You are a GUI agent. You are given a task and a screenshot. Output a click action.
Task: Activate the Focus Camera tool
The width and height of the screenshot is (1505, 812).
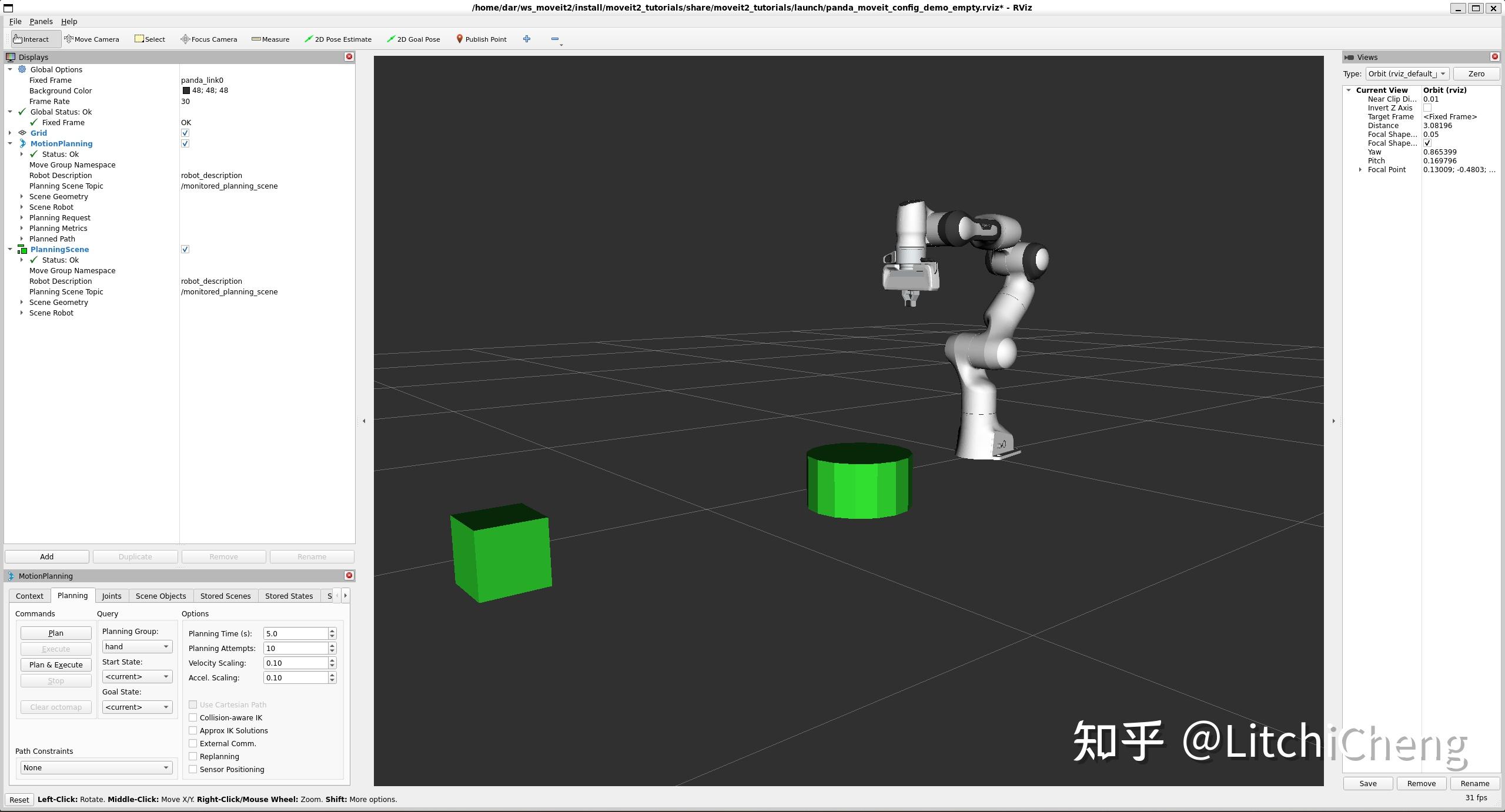[x=209, y=39]
